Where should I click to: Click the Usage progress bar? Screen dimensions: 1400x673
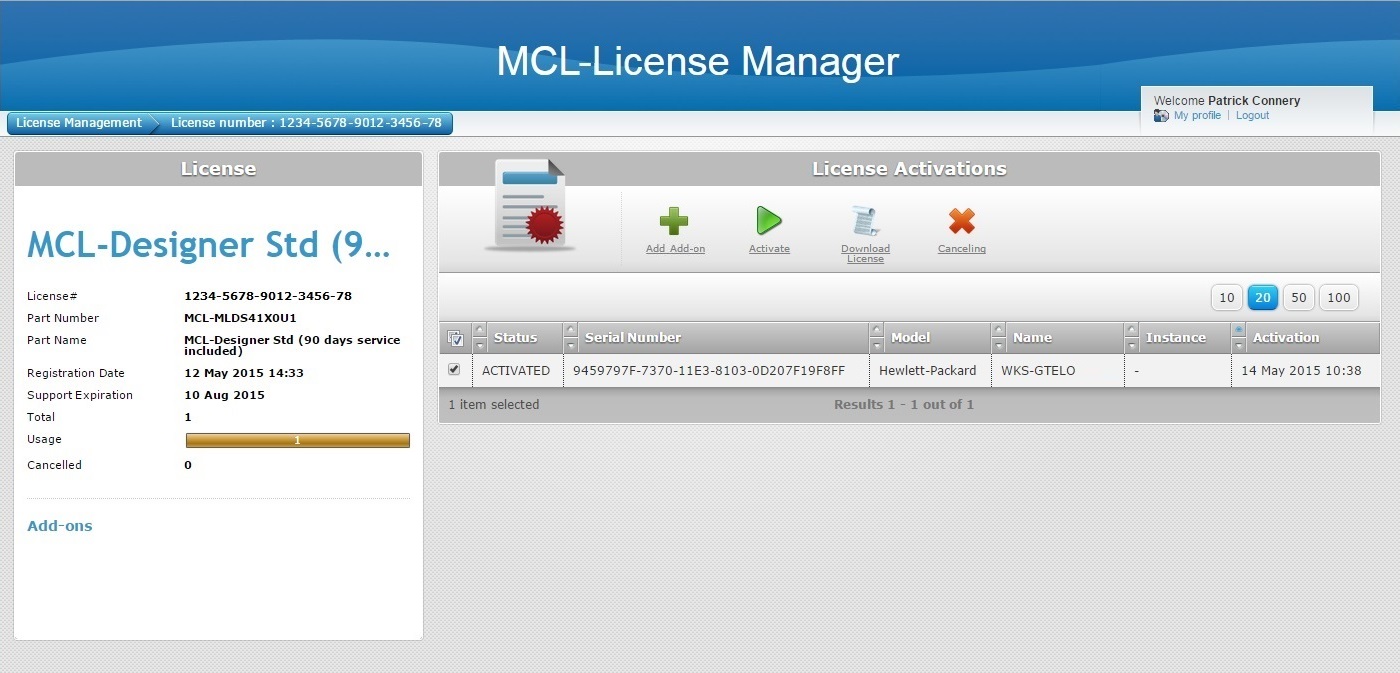pos(298,440)
